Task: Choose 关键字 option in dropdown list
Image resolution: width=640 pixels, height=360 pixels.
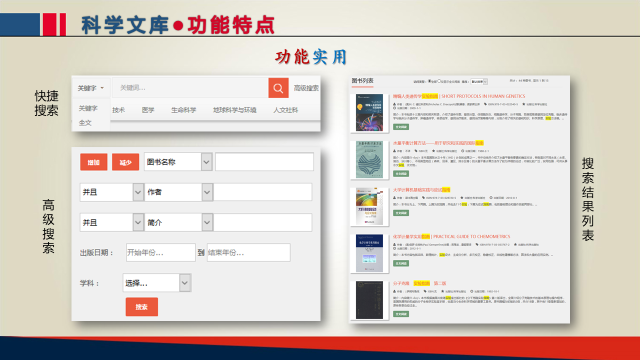Action: (88, 108)
